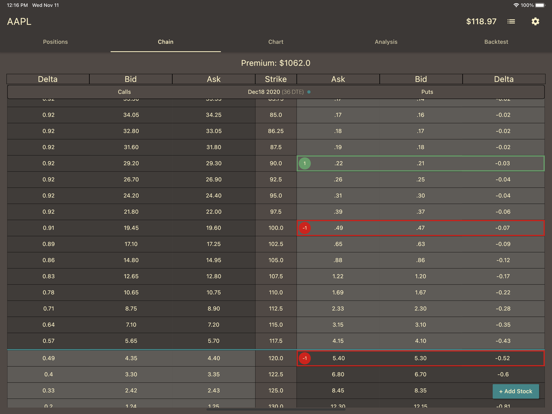The image size is (552, 414).
Task: Select call bid 14.80 at strike 105.0
Action: [131, 260]
